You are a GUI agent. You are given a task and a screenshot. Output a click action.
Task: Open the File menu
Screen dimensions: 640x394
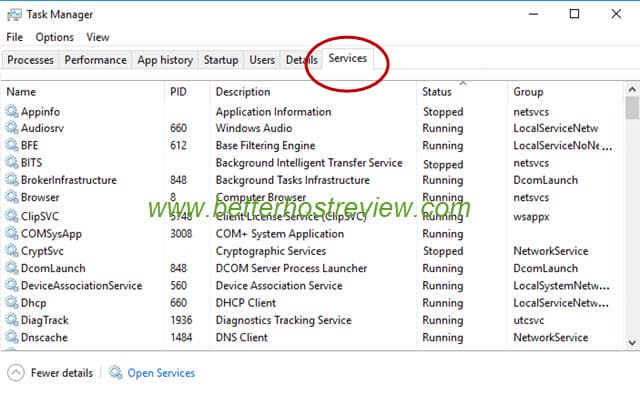coord(15,37)
